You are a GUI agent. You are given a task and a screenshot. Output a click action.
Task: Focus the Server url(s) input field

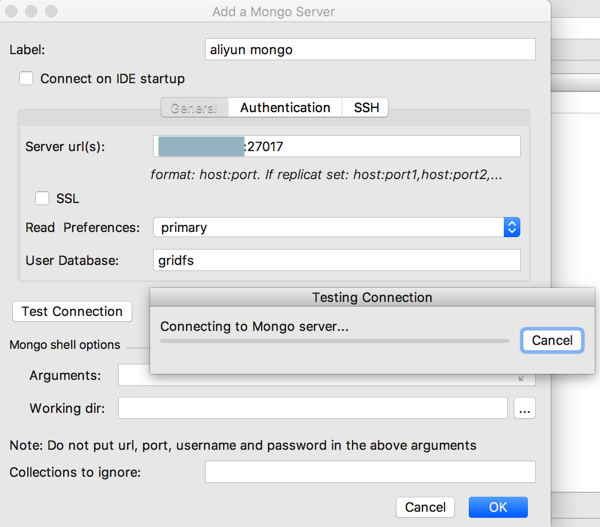380,146
